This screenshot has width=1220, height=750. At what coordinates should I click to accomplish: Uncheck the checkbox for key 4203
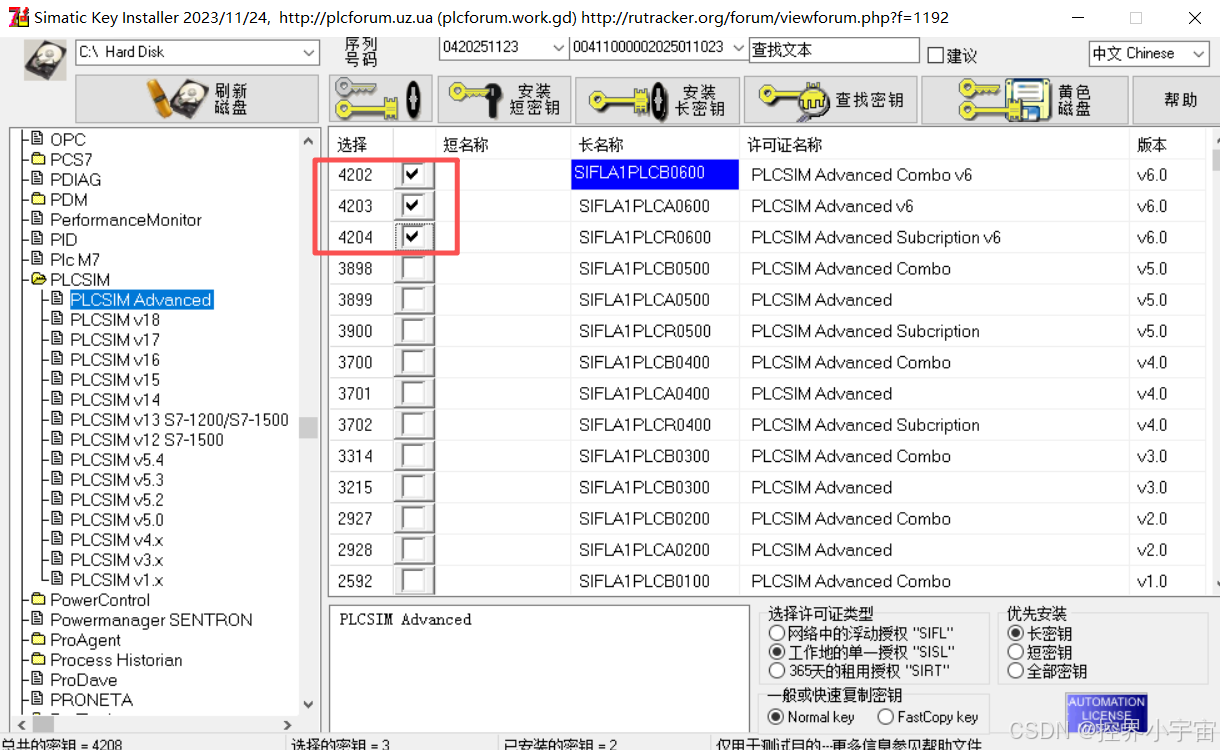click(x=412, y=206)
